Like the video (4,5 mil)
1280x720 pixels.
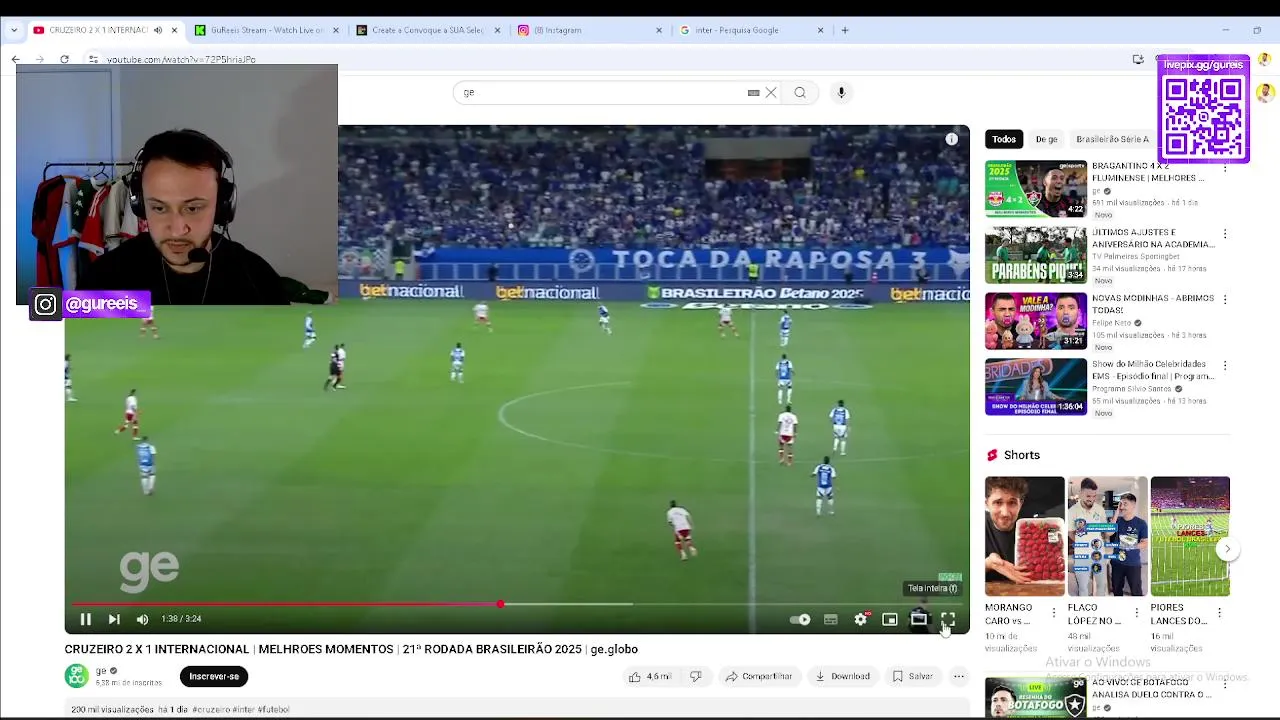click(649, 677)
